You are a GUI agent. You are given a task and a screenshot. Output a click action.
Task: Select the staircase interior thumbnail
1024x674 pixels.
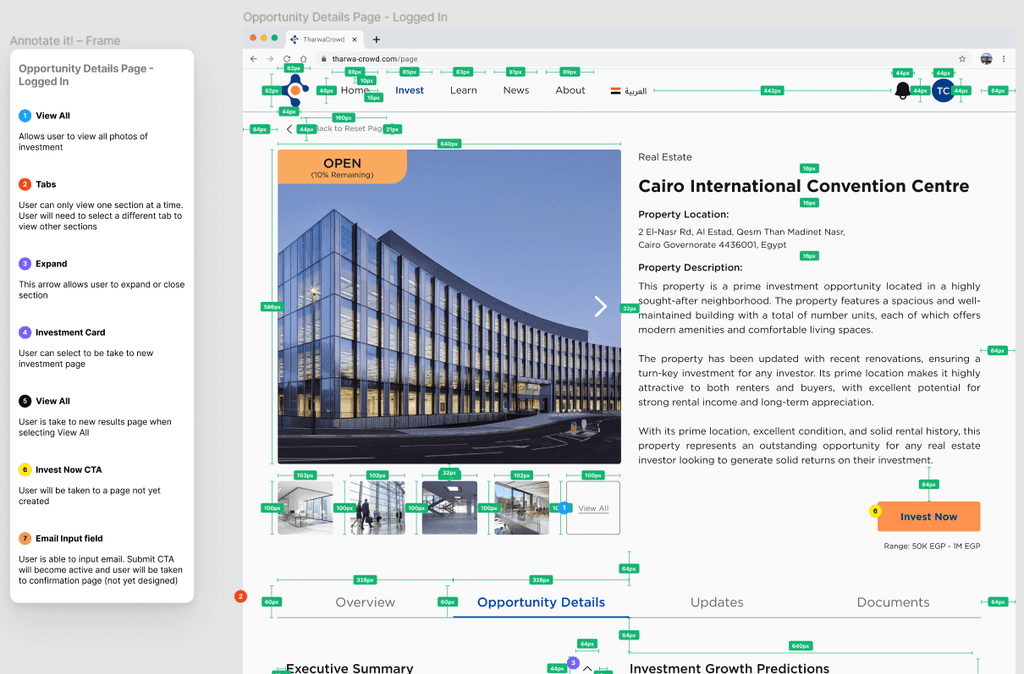(449, 508)
